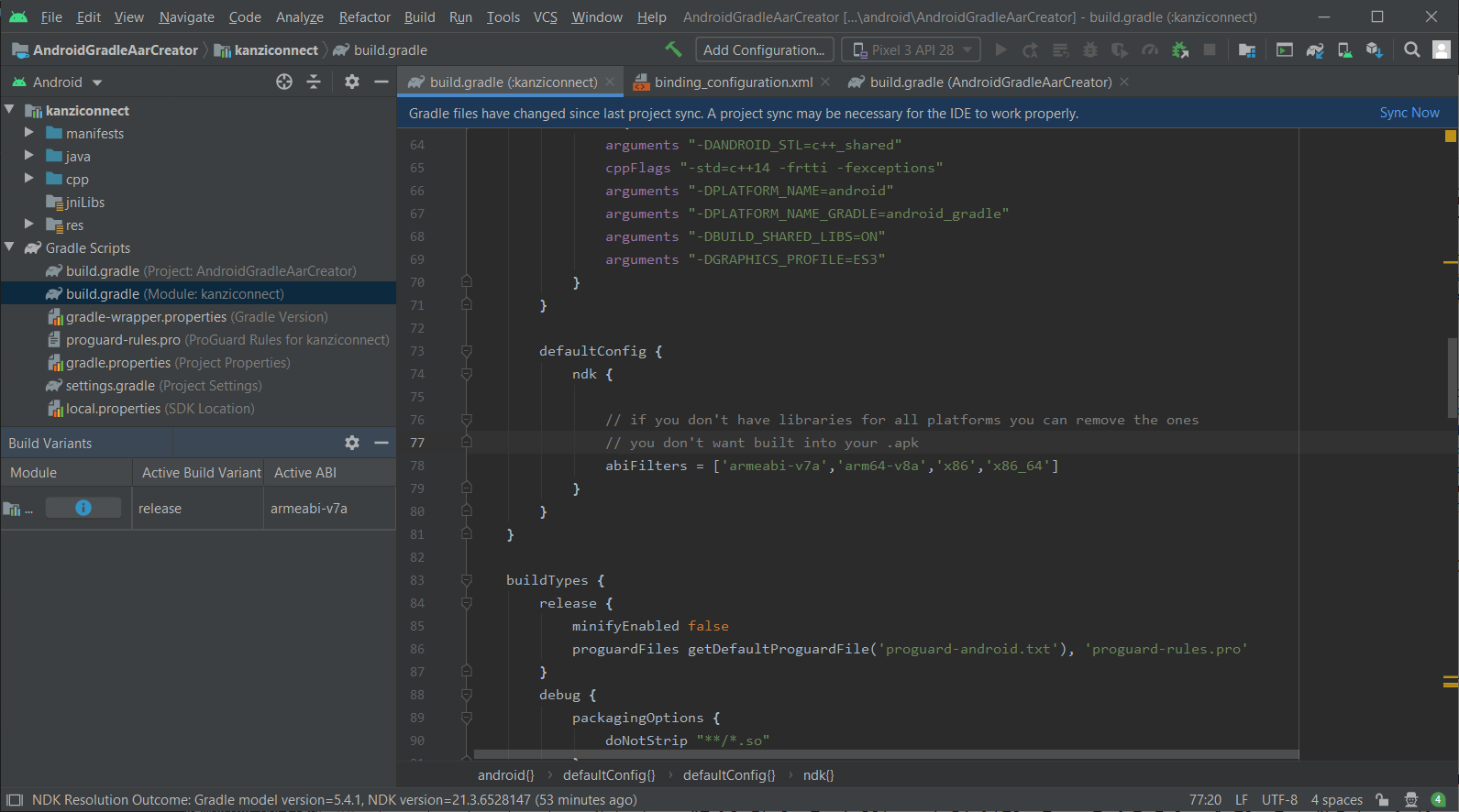This screenshot has width=1459, height=812.
Task: Open Project panel gear options
Action: [x=352, y=82]
